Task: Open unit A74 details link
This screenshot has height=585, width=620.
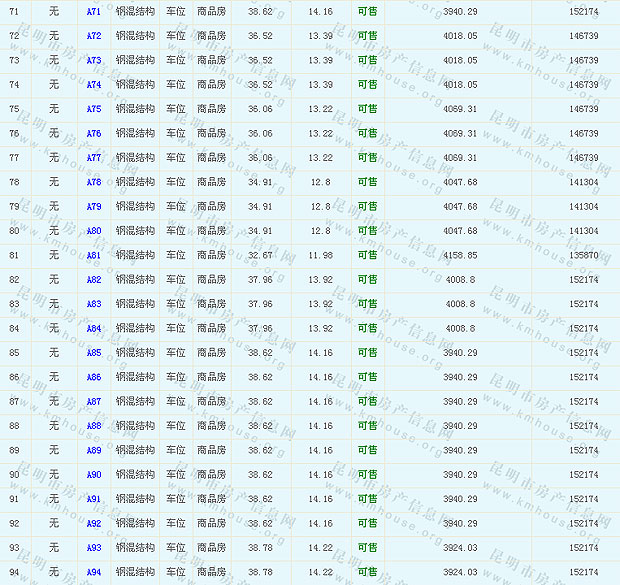Action: tap(93, 85)
